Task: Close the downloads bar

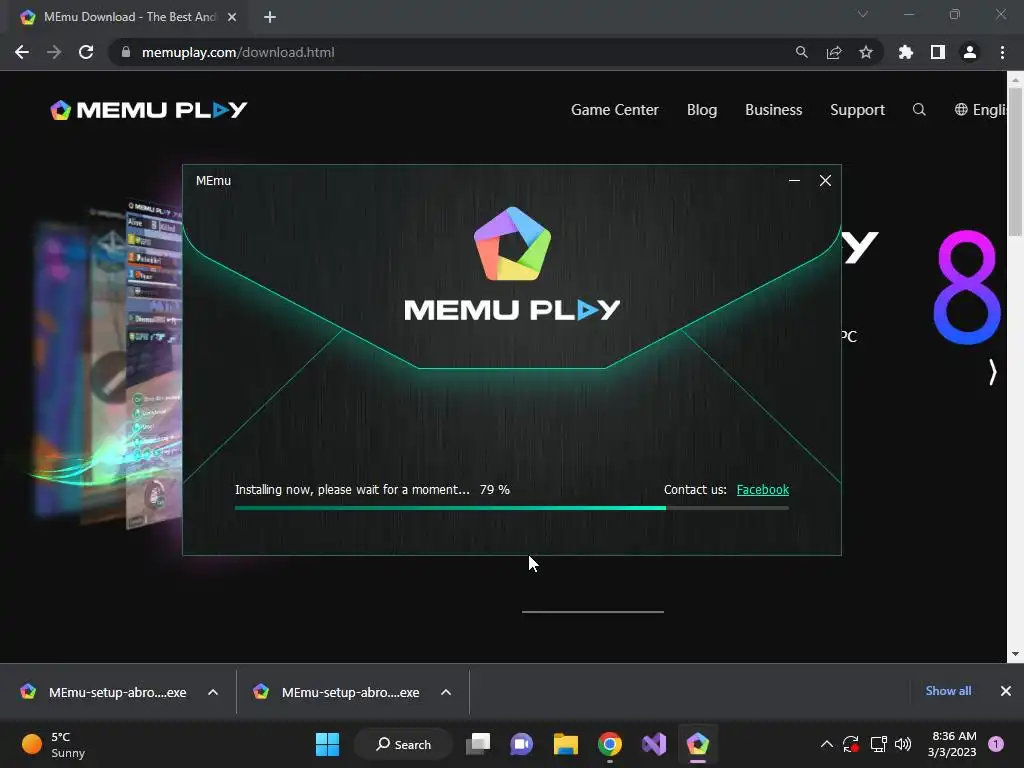Action: (x=1006, y=691)
